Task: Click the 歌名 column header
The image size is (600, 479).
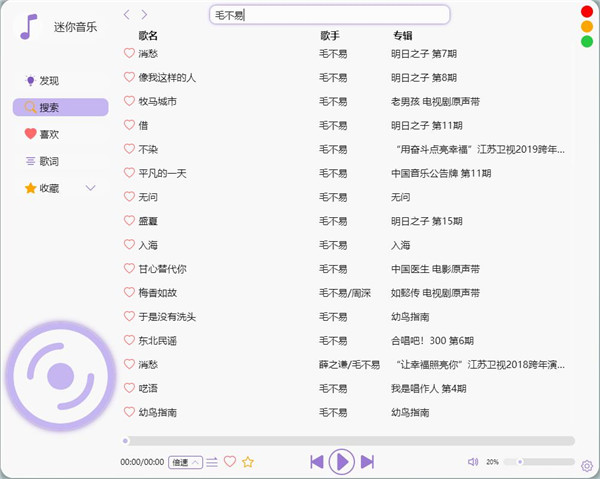Action: (x=148, y=36)
